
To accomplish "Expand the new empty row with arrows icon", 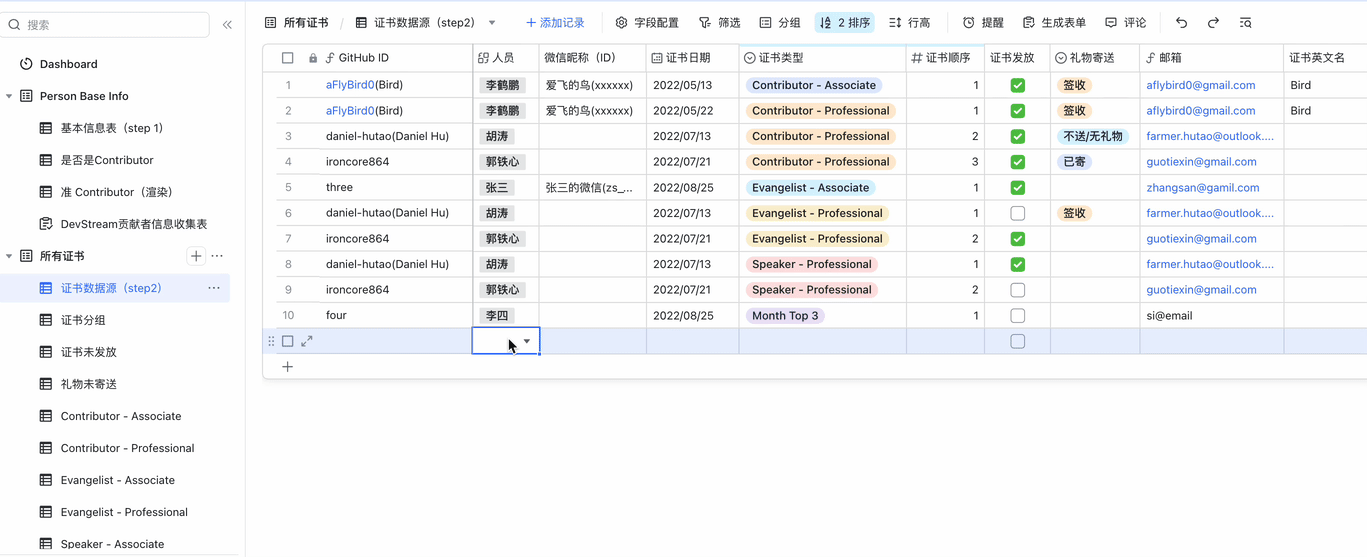I will [x=307, y=341].
